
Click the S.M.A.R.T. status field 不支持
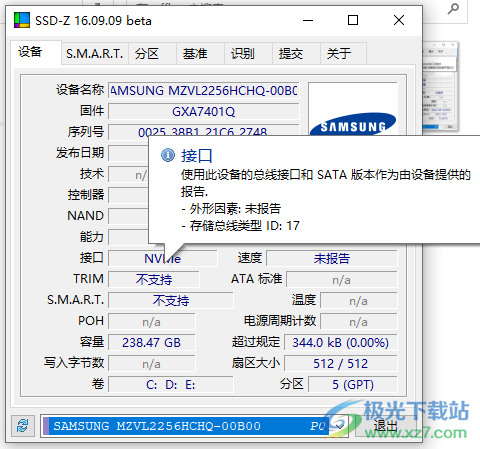tap(171, 300)
